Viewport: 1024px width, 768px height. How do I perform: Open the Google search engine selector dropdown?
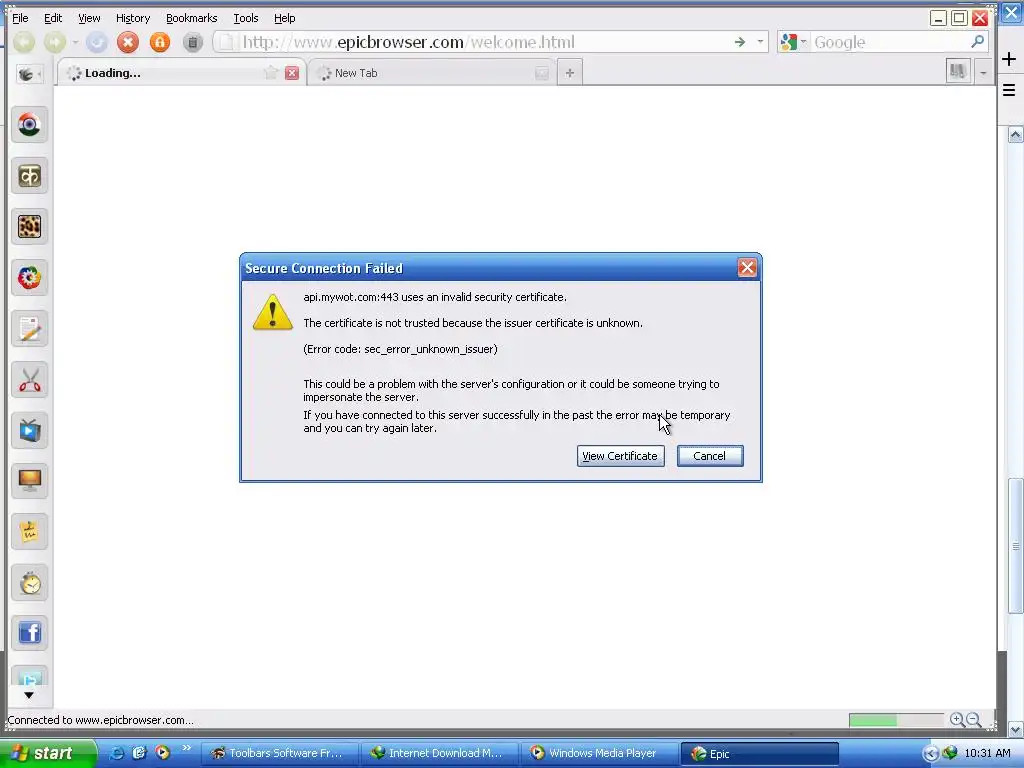pos(793,42)
